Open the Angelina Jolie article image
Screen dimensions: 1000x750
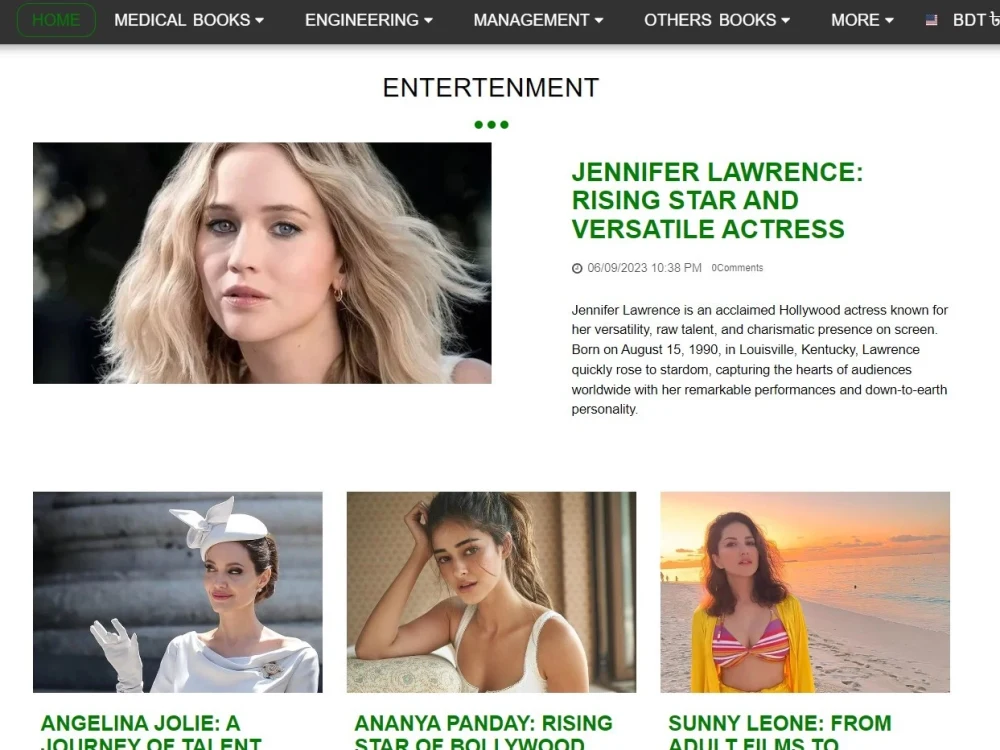pyautogui.click(x=178, y=592)
